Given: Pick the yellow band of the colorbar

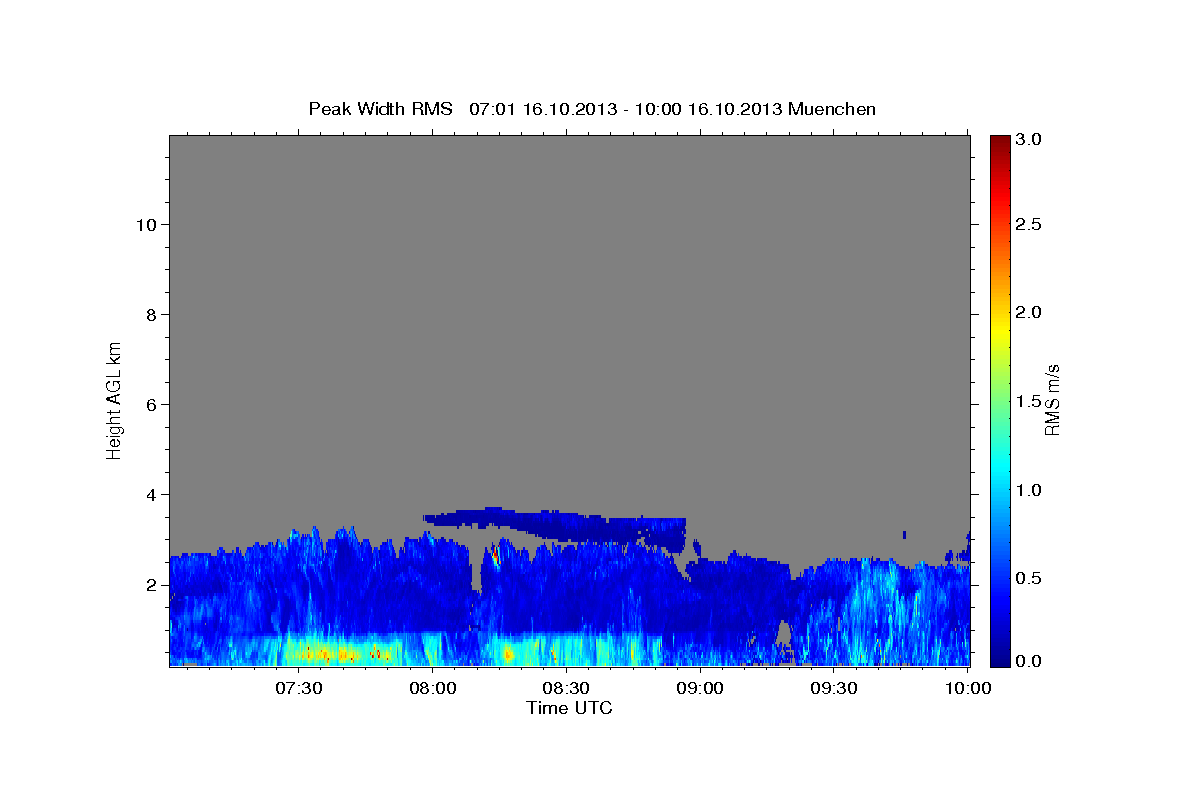Looking at the screenshot, I should pos(999,330).
